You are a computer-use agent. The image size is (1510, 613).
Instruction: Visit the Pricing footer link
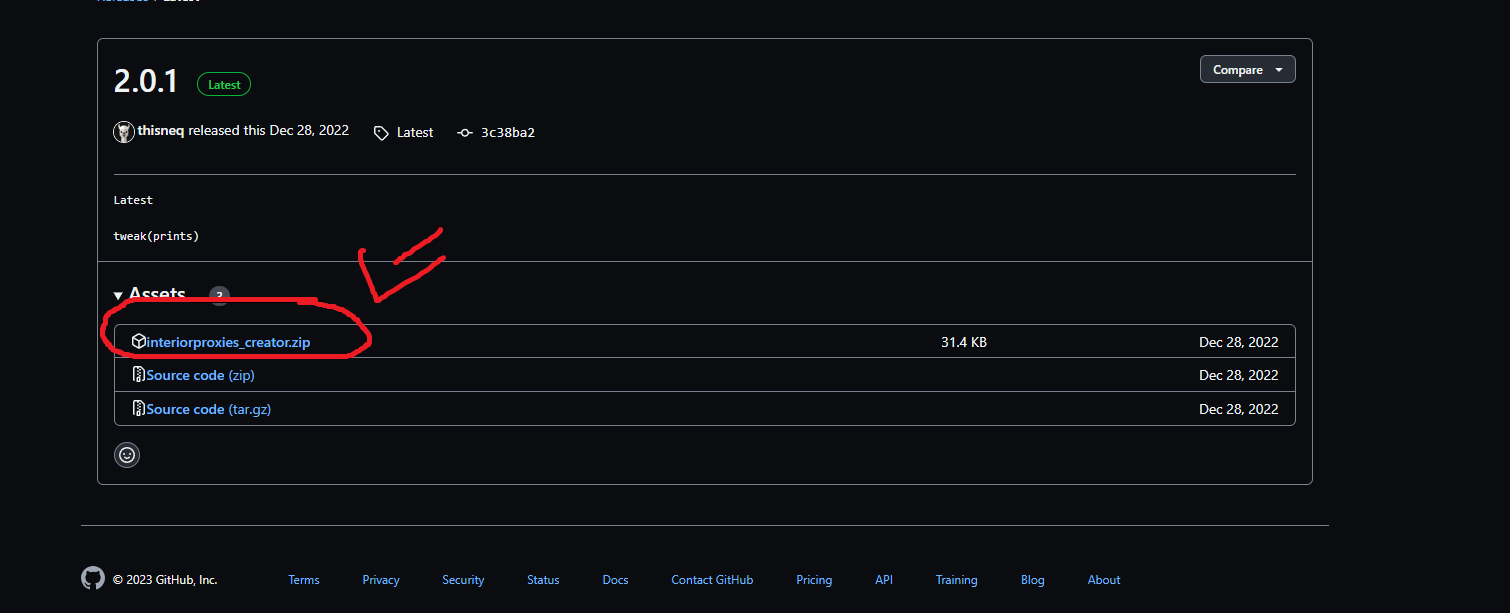point(814,580)
